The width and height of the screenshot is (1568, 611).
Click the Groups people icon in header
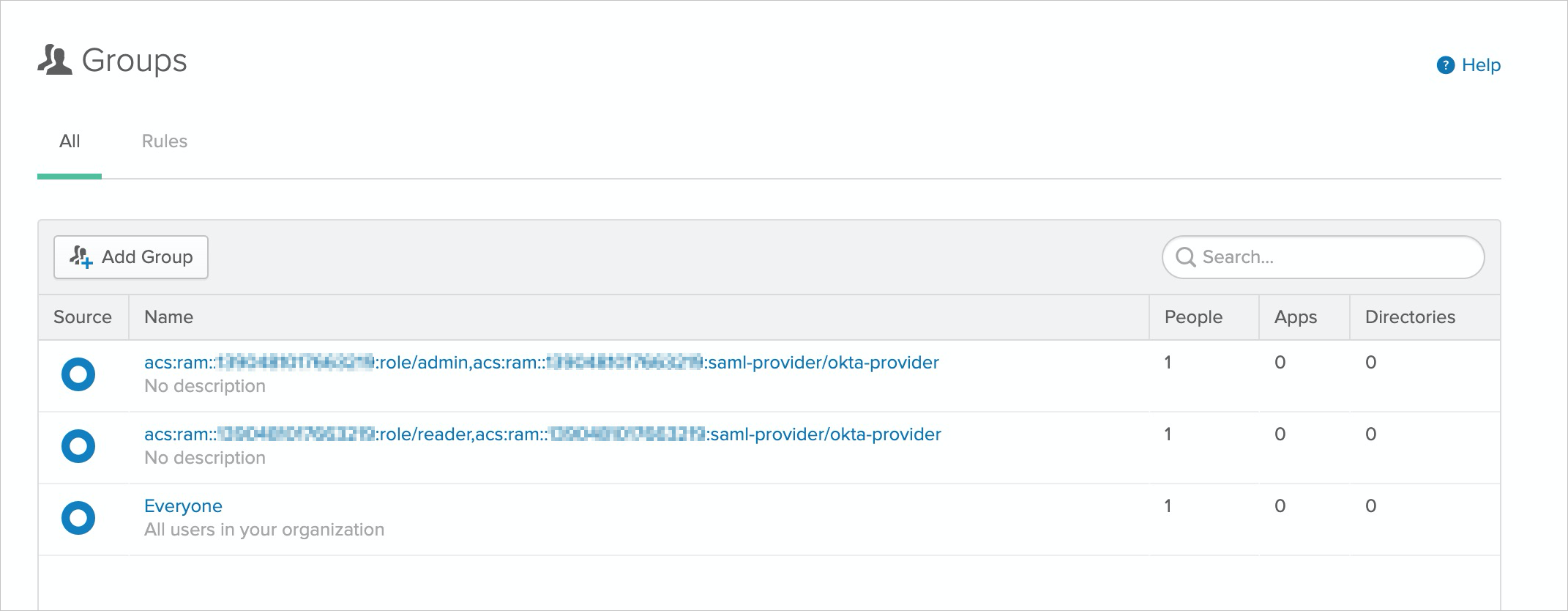[55, 60]
